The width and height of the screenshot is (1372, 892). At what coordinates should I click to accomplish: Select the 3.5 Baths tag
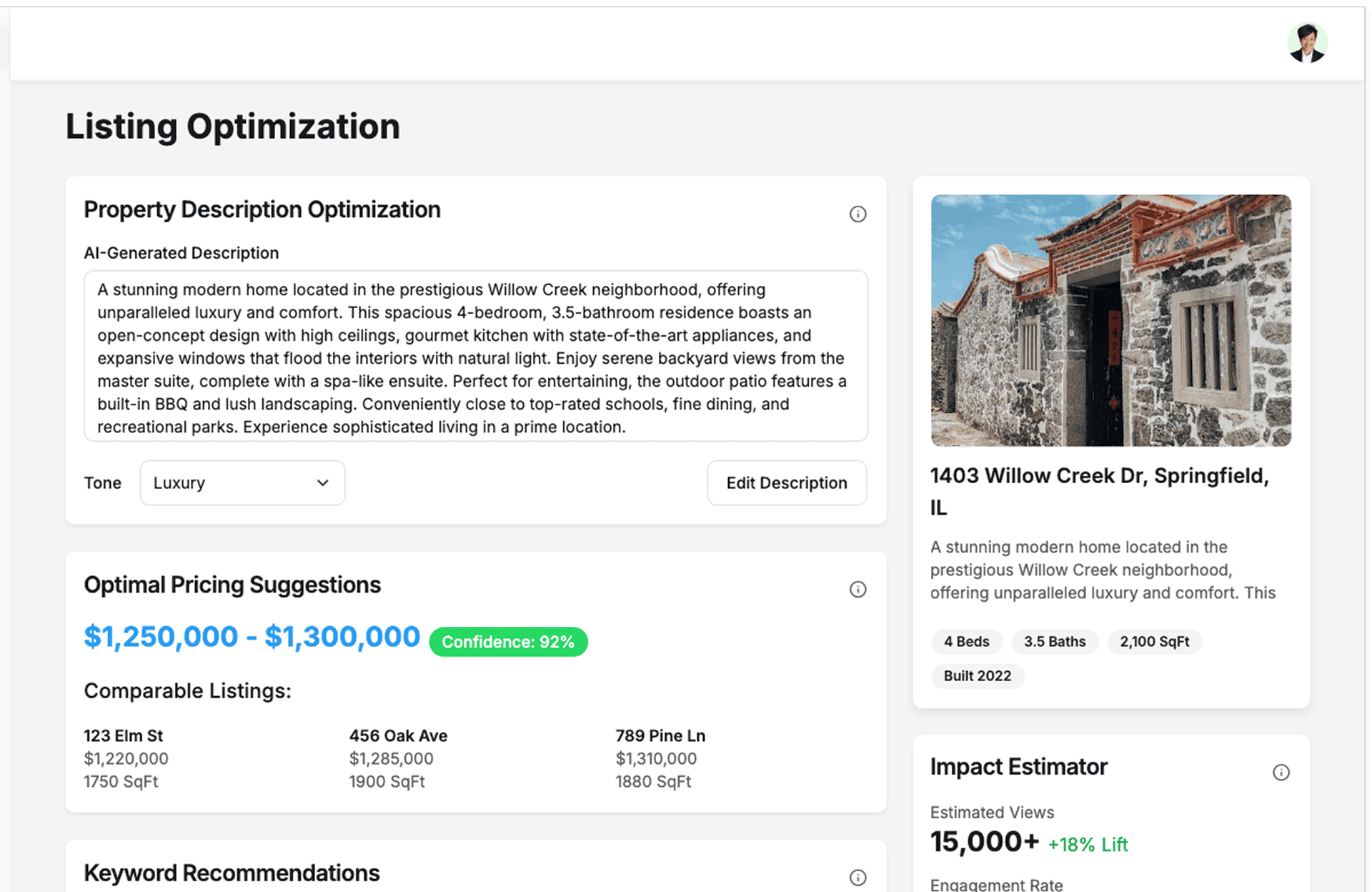[1054, 641]
